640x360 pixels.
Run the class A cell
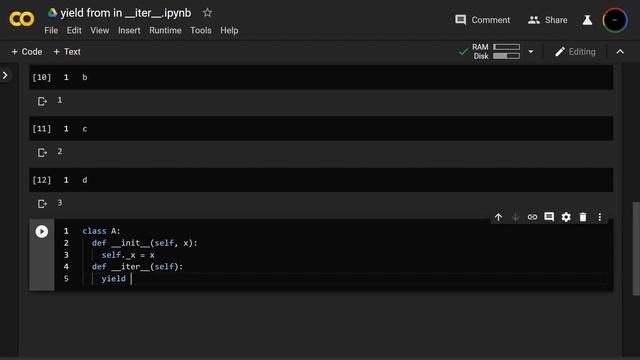coord(42,231)
